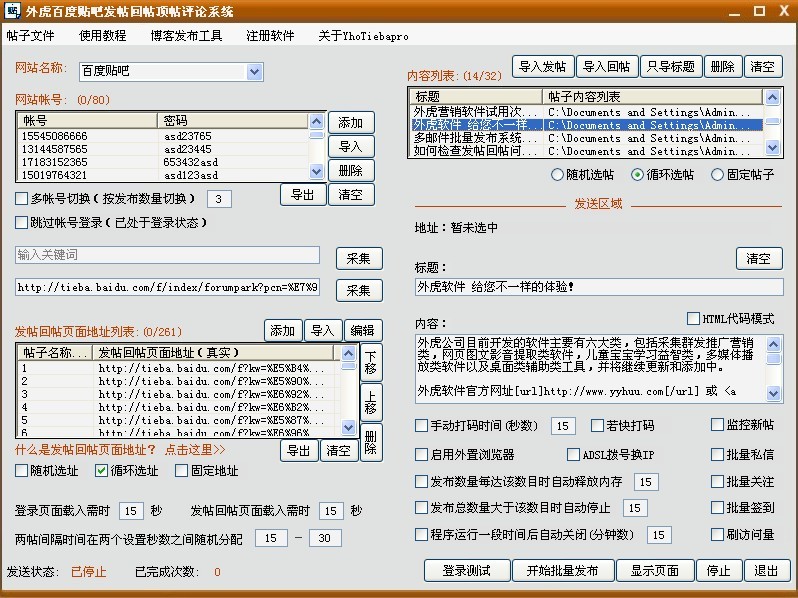798x598 pixels.
Task: Enable 刷访问量 checkbox
Action: tap(717, 534)
